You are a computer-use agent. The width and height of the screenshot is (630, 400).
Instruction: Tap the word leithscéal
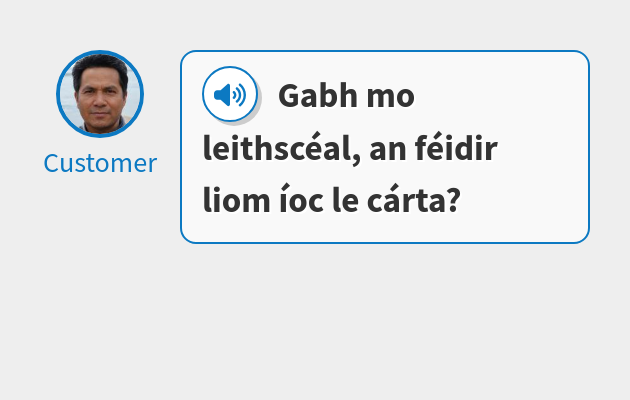click(x=278, y=147)
